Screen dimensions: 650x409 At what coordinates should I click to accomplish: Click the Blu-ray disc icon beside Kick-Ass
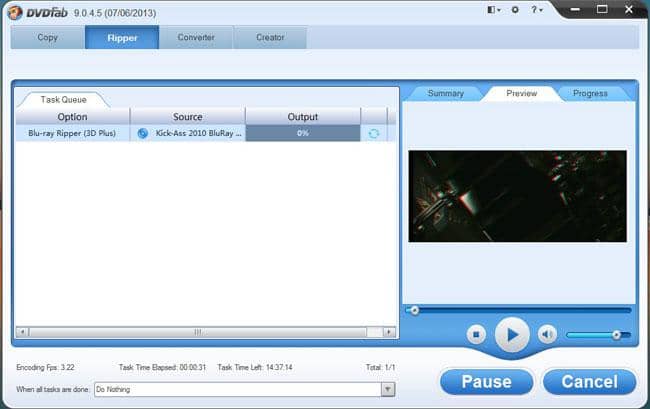pyautogui.click(x=143, y=133)
